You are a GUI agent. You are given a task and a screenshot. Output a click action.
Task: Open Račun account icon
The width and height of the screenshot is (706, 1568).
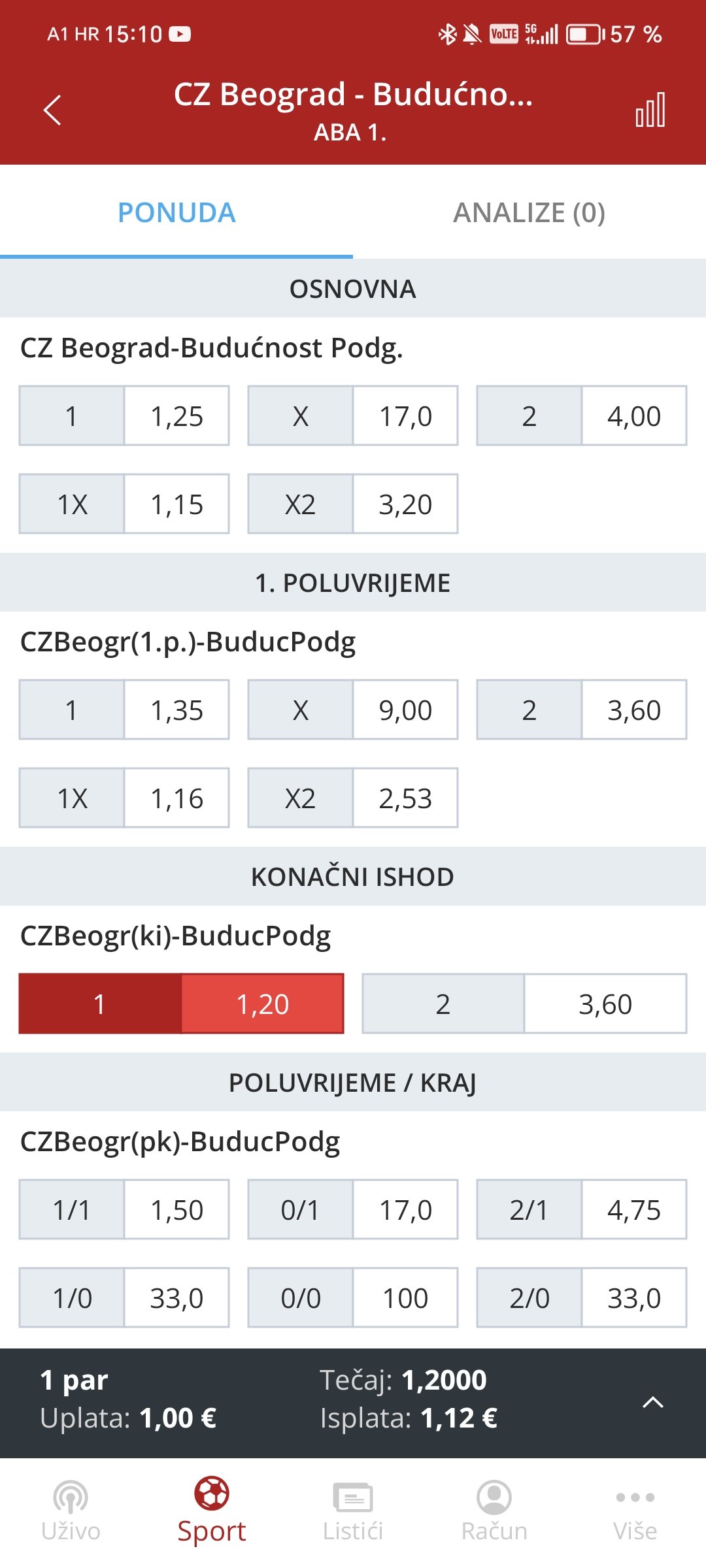494,1497
